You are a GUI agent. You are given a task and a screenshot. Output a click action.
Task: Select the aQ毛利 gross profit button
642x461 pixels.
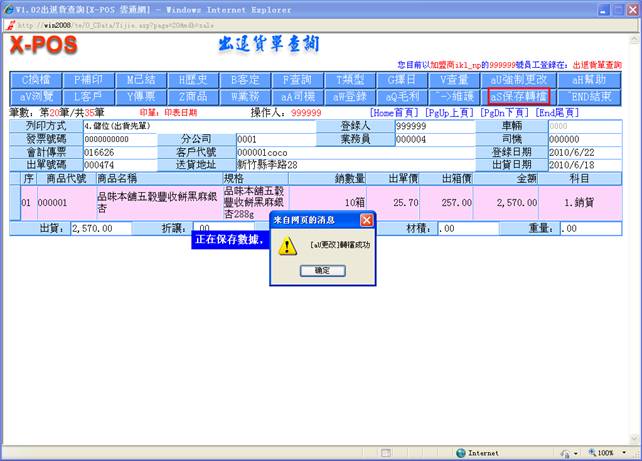400,96
